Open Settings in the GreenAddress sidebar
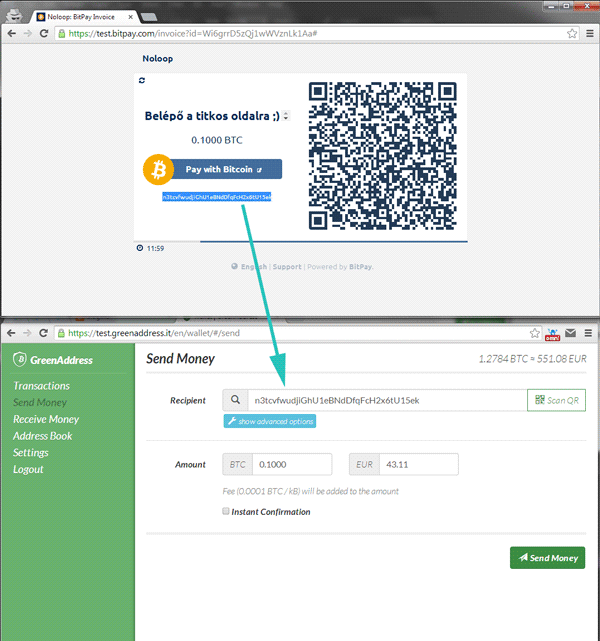The height and width of the screenshot is (641, 600). 31,453
